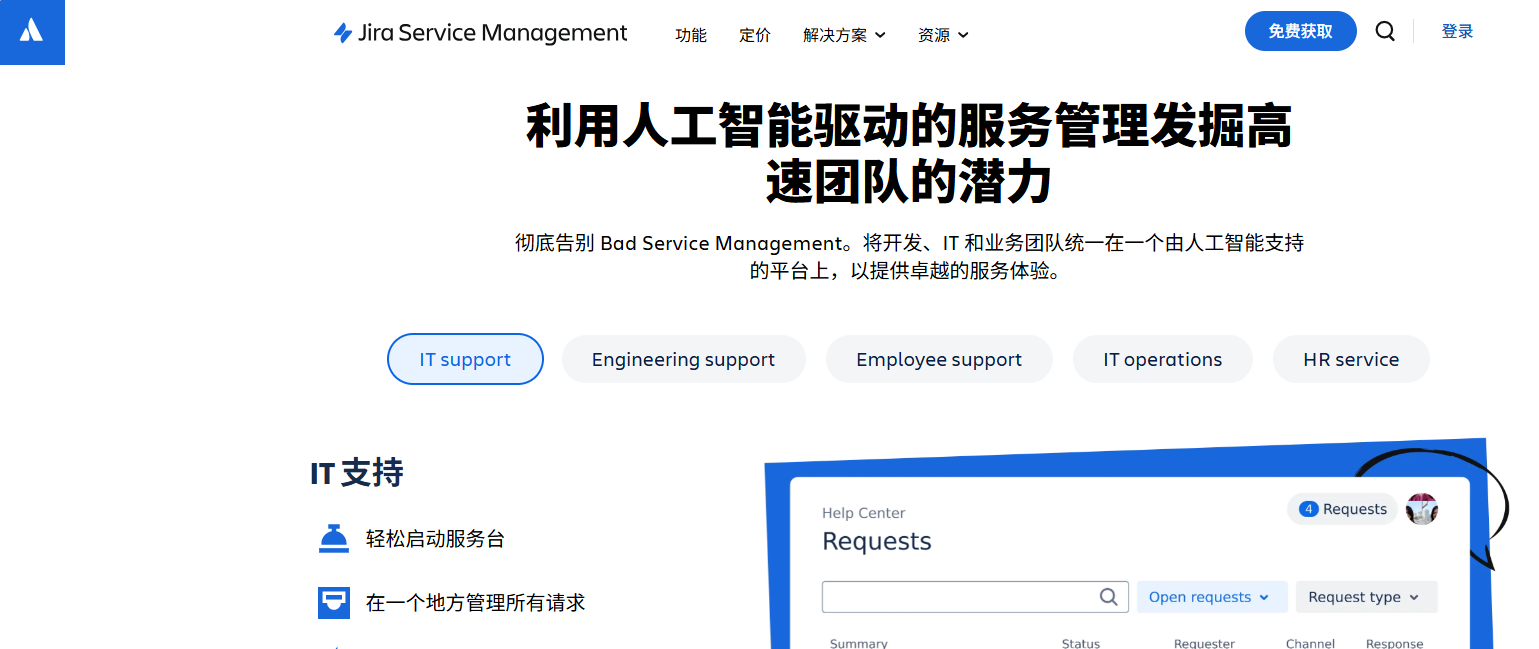This screenshot has width=1539, height=649.
Task: Click the Help Center search magnifier
Action: pyautogui.click(x=1108, y=597)
